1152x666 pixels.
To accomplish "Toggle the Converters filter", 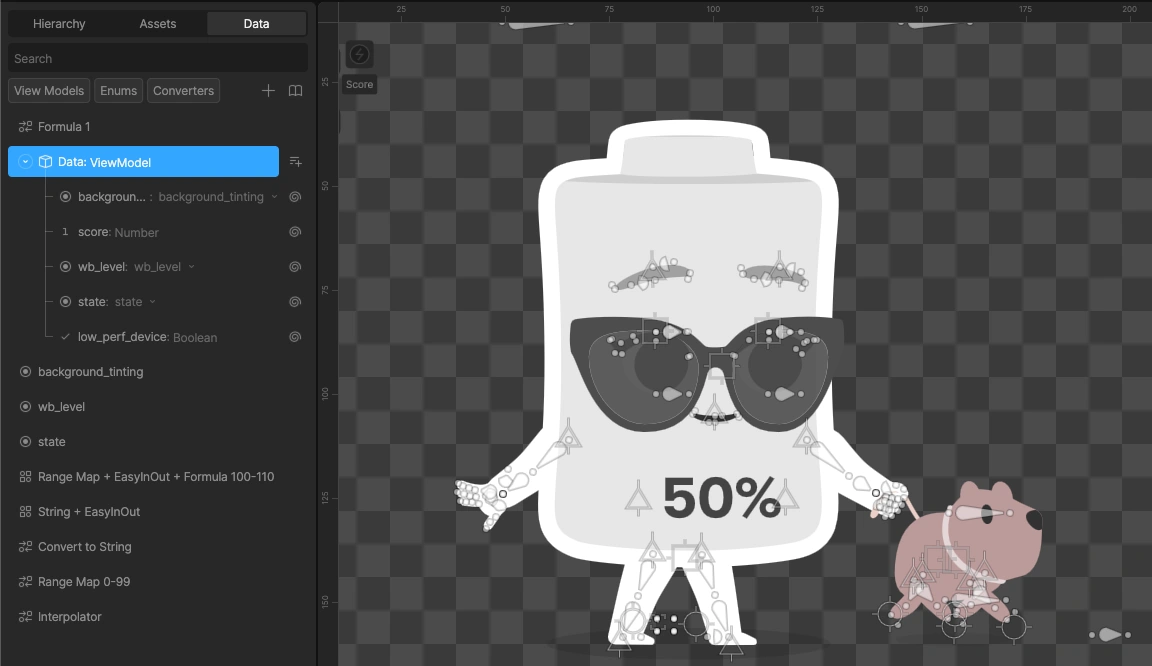I will tap(183, 91).
